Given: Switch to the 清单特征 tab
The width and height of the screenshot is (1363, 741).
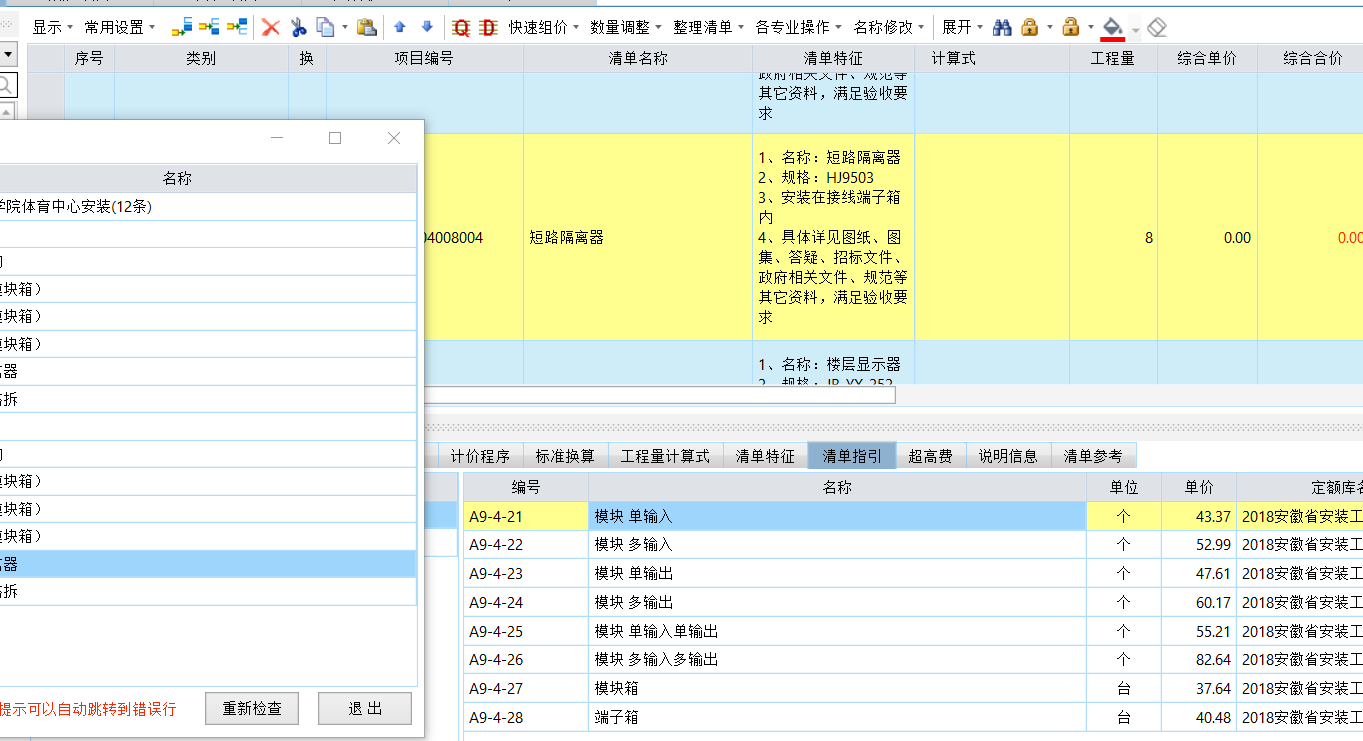Looking at the screenshot, I should (x=765, y=456).
